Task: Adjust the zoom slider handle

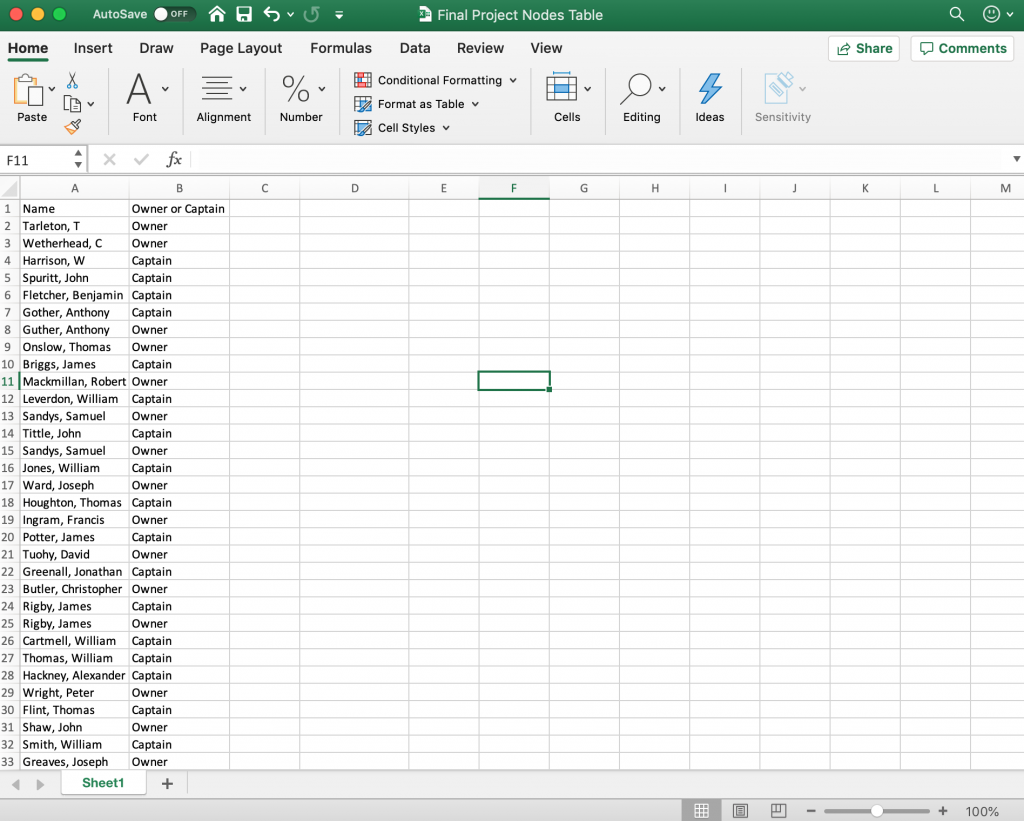Action: 877,811
